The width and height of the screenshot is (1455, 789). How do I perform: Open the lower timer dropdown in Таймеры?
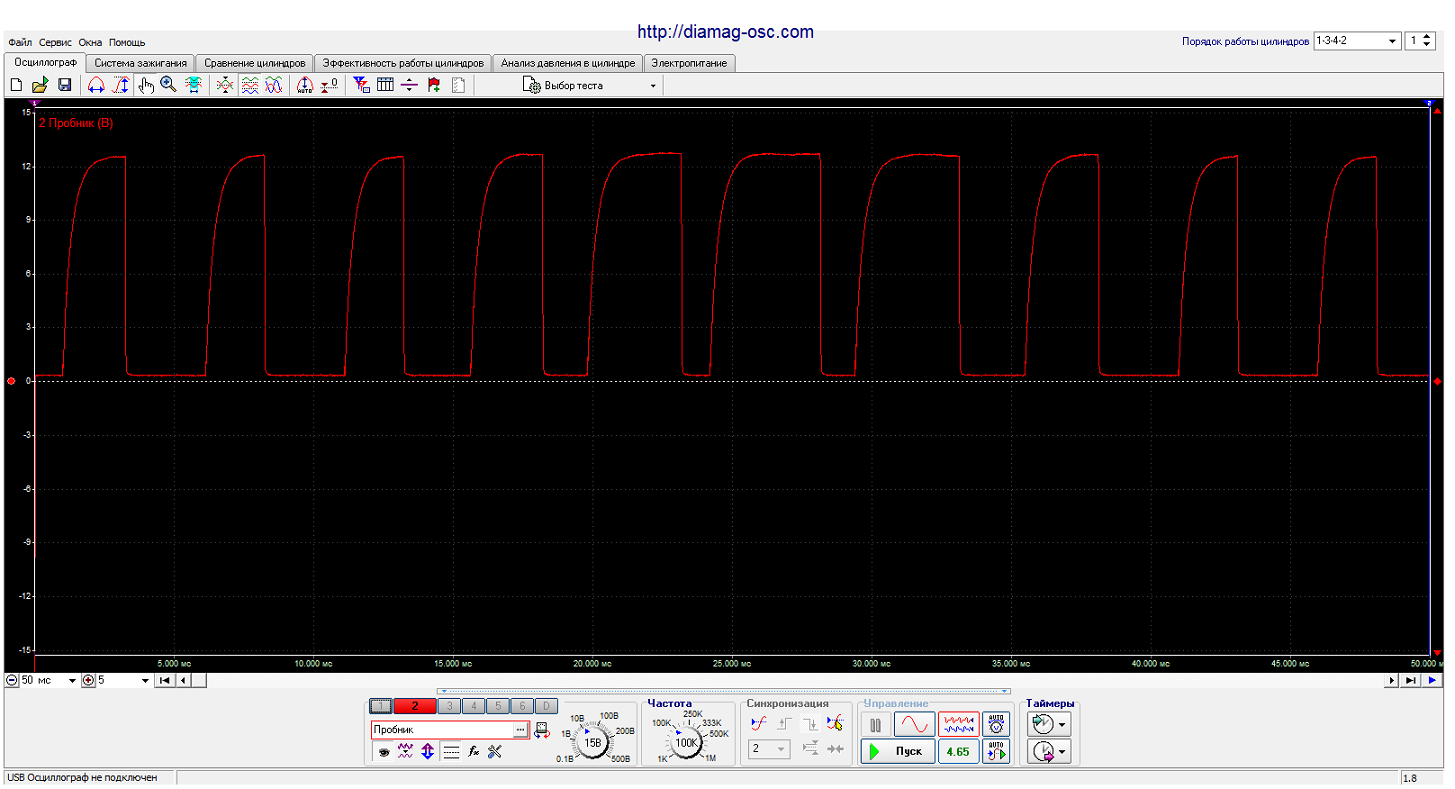(x=1048, y=752)
